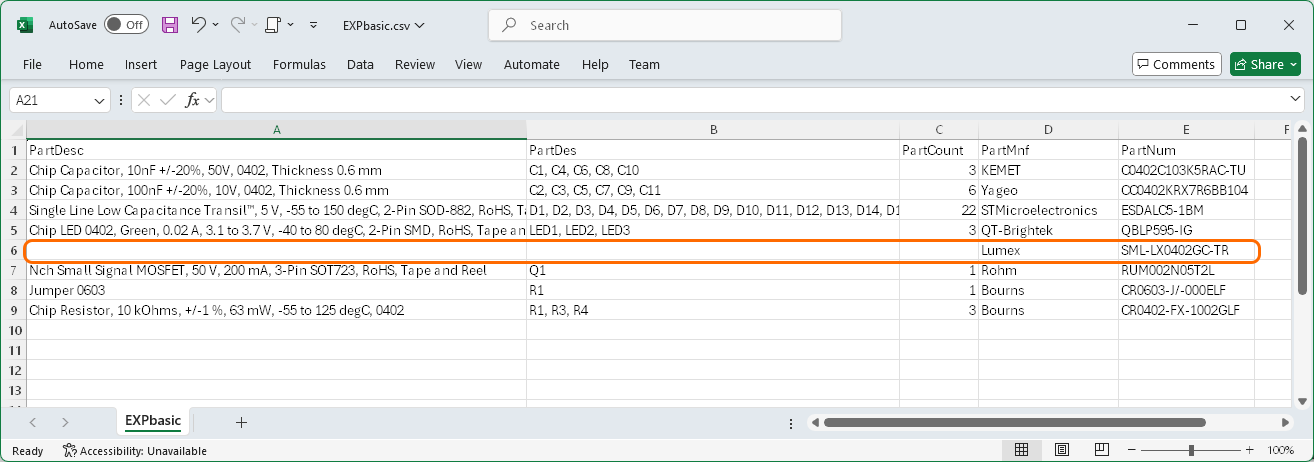1314x462 pixels.
Task: Expand the Name Box dropdown arrow
Action: tap(100, 100)
